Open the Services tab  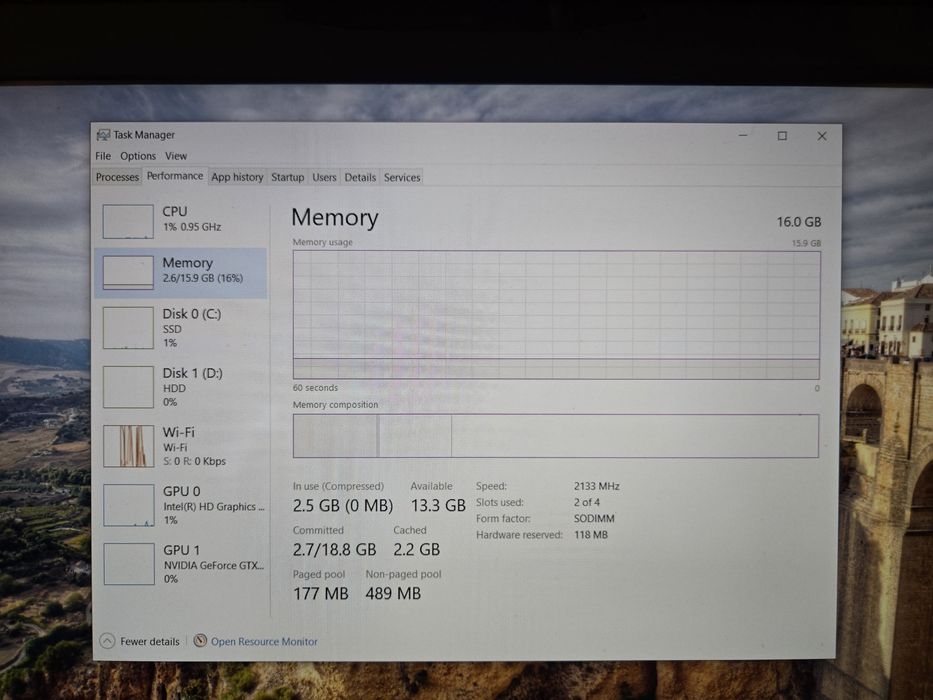[402, 177]
